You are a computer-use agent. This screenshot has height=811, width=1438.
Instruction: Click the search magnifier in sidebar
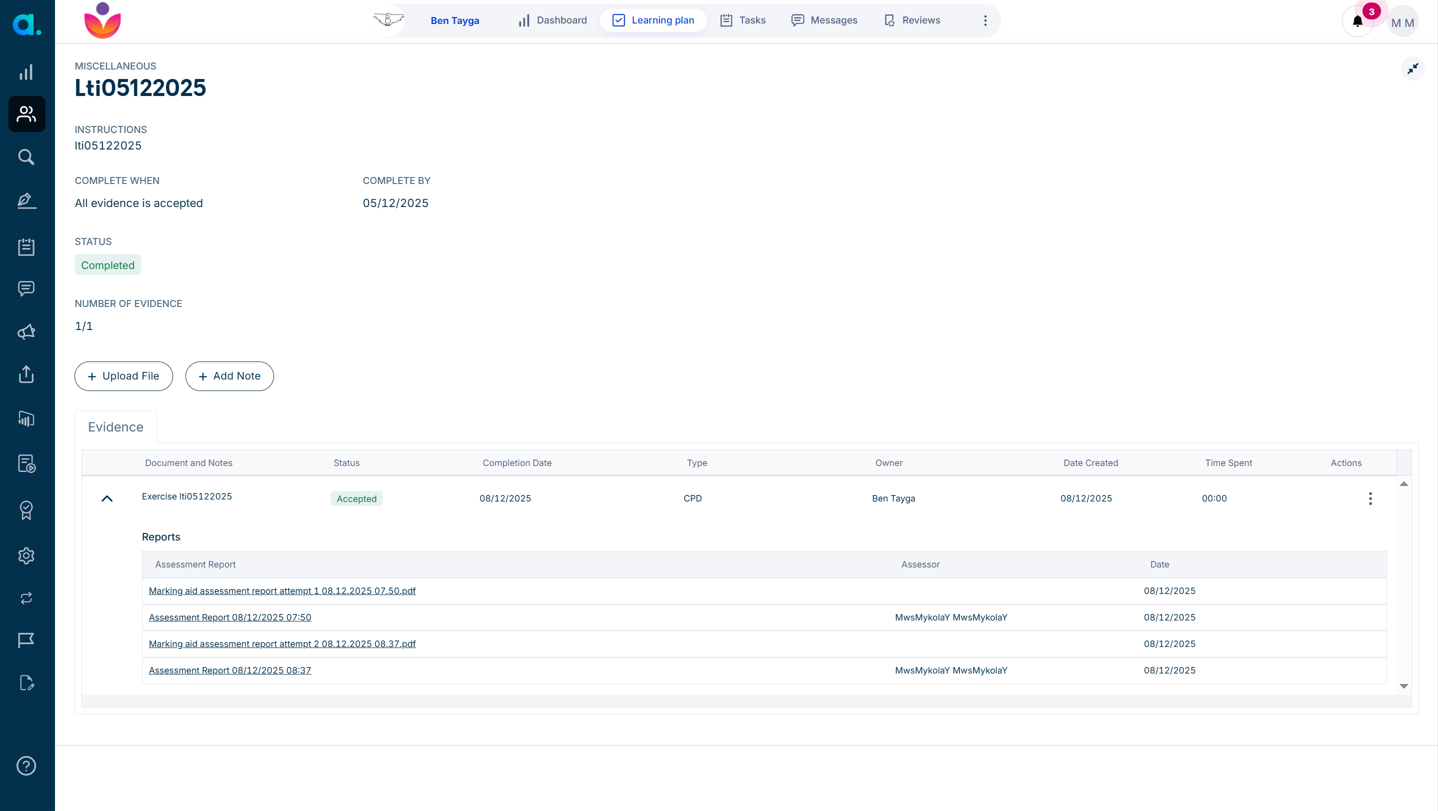click(26, 157)
